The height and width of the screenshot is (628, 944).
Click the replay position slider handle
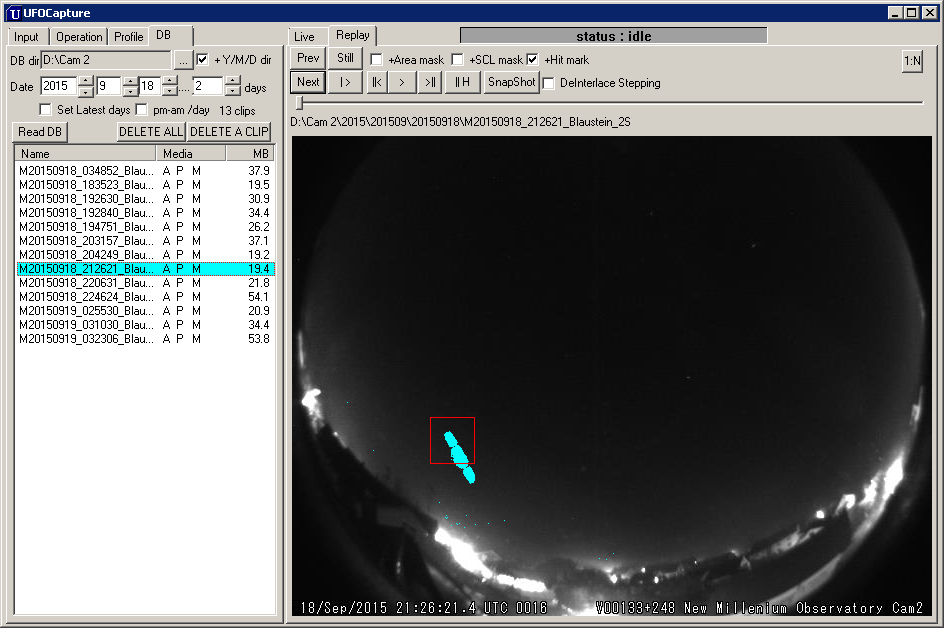click(299, 103)
